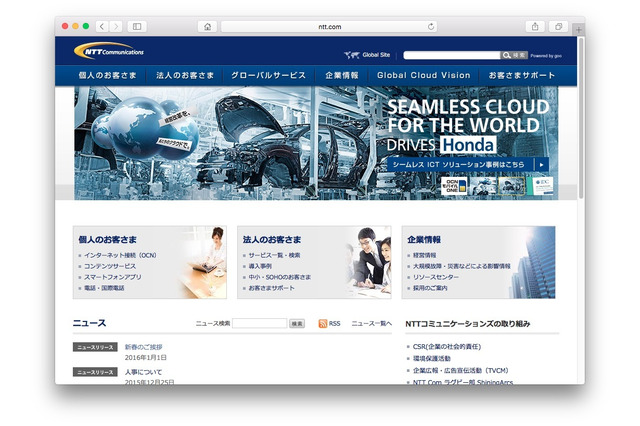This screenshot has width=640, height=426.
Task: Go forward with Safari's forward arrow
Action: 116,27
